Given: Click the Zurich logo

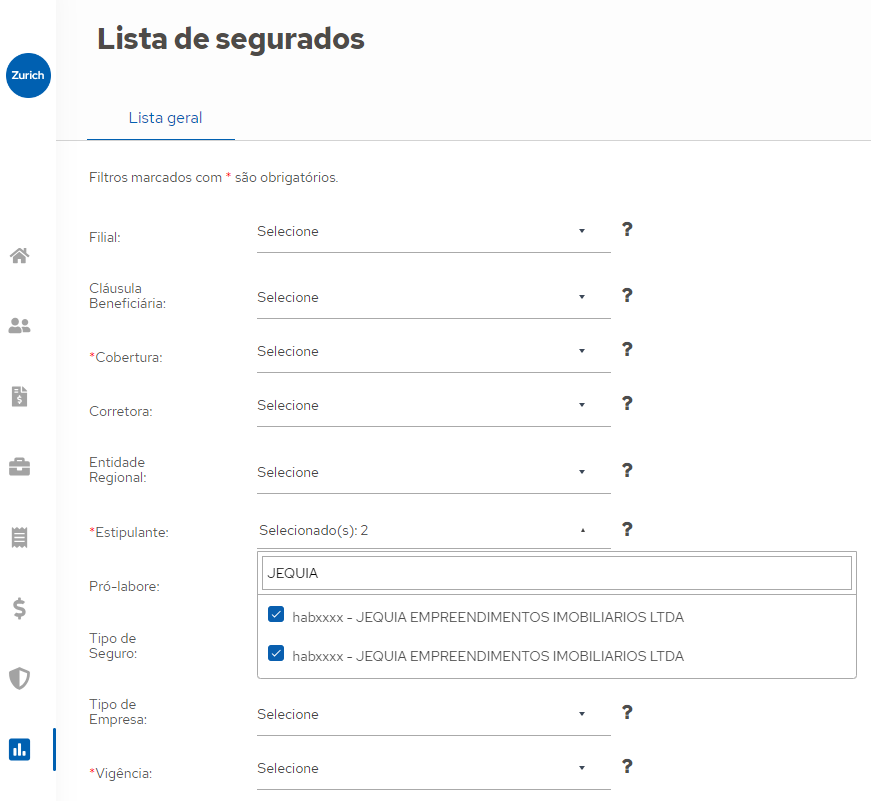Looking at the screenshot, I should (28, 76).
